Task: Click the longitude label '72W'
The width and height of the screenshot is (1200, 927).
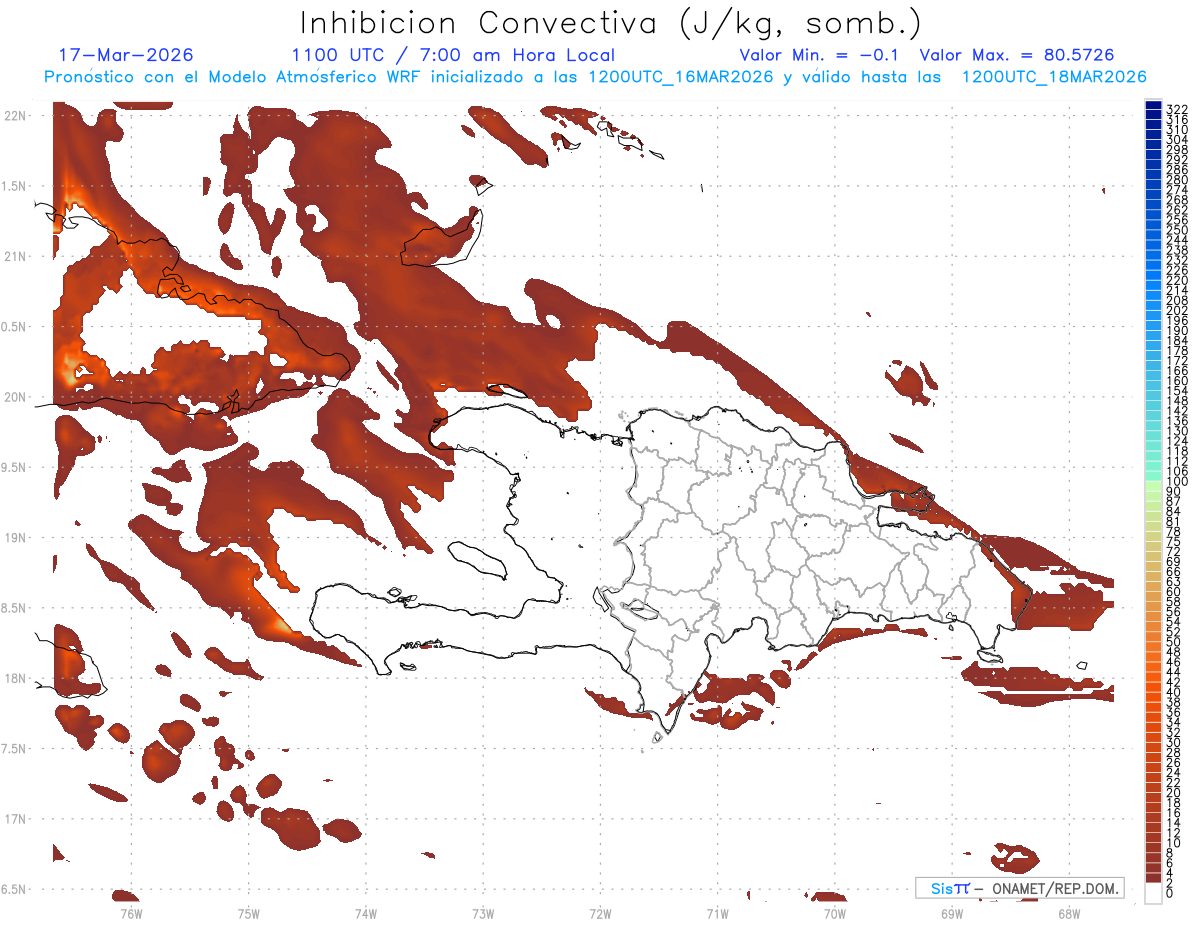Action: [x=600, y=913]
